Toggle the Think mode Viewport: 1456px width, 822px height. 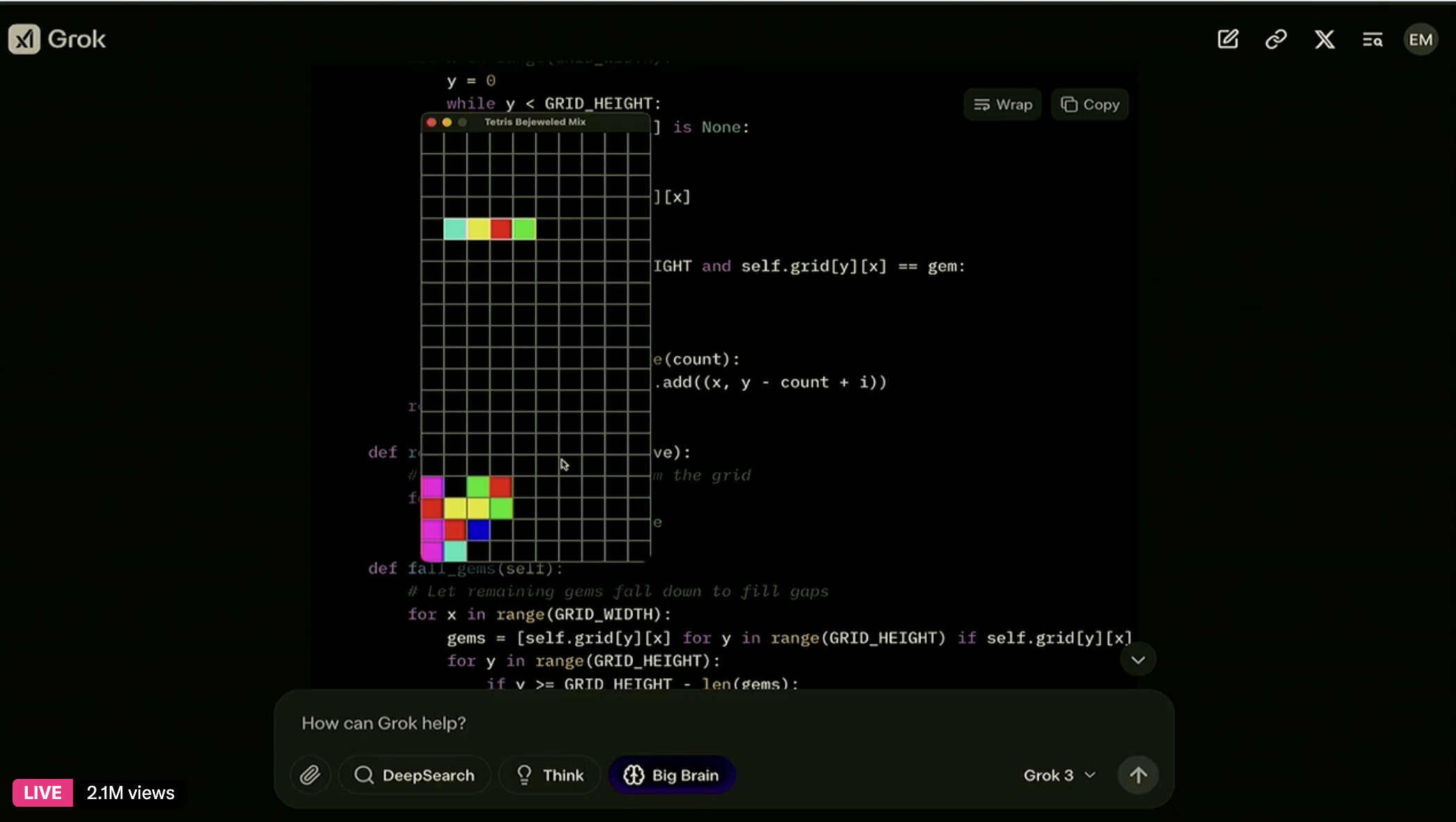pos(550,775)
